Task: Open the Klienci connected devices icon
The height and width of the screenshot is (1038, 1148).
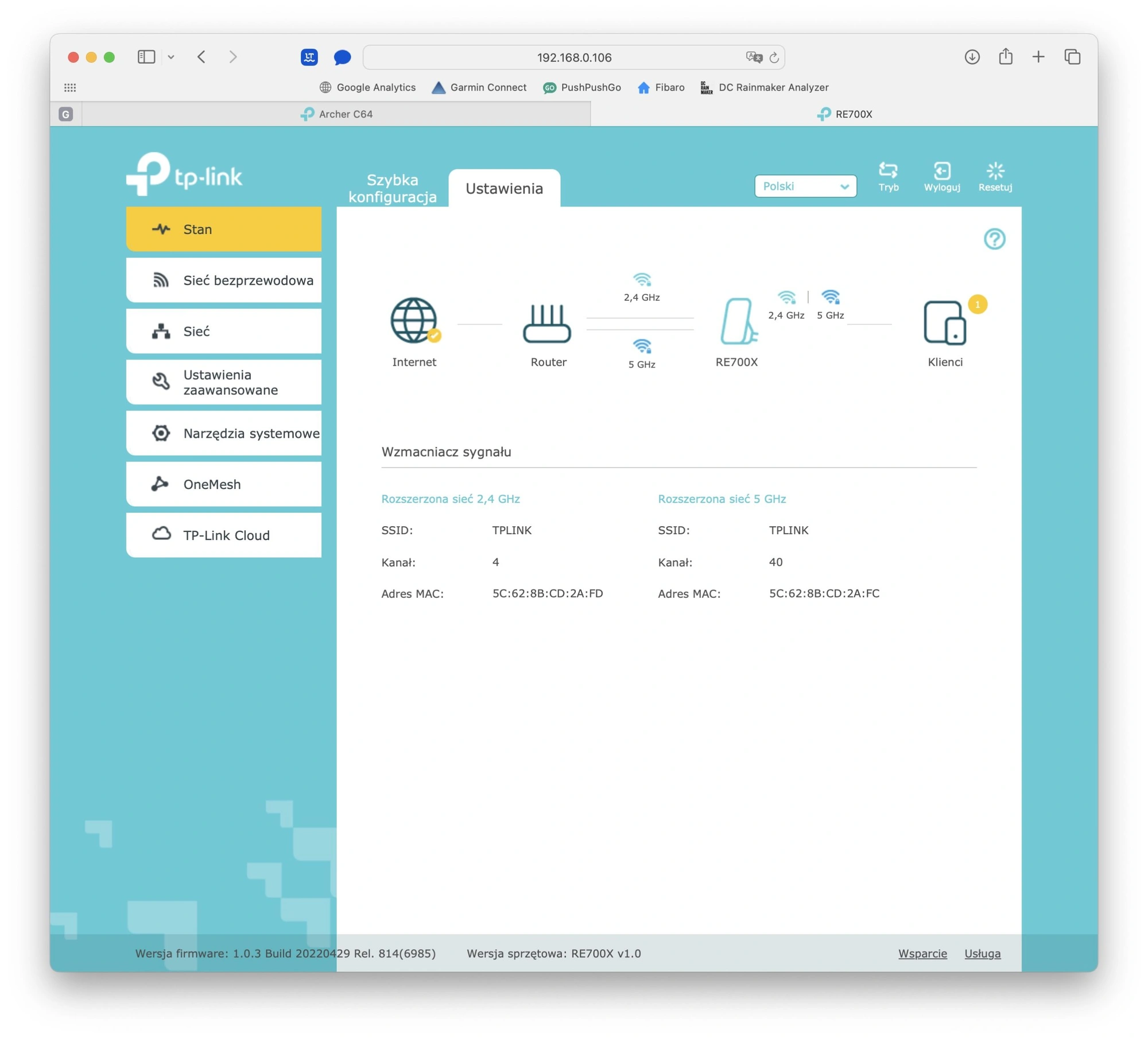Action: point(945,323)
